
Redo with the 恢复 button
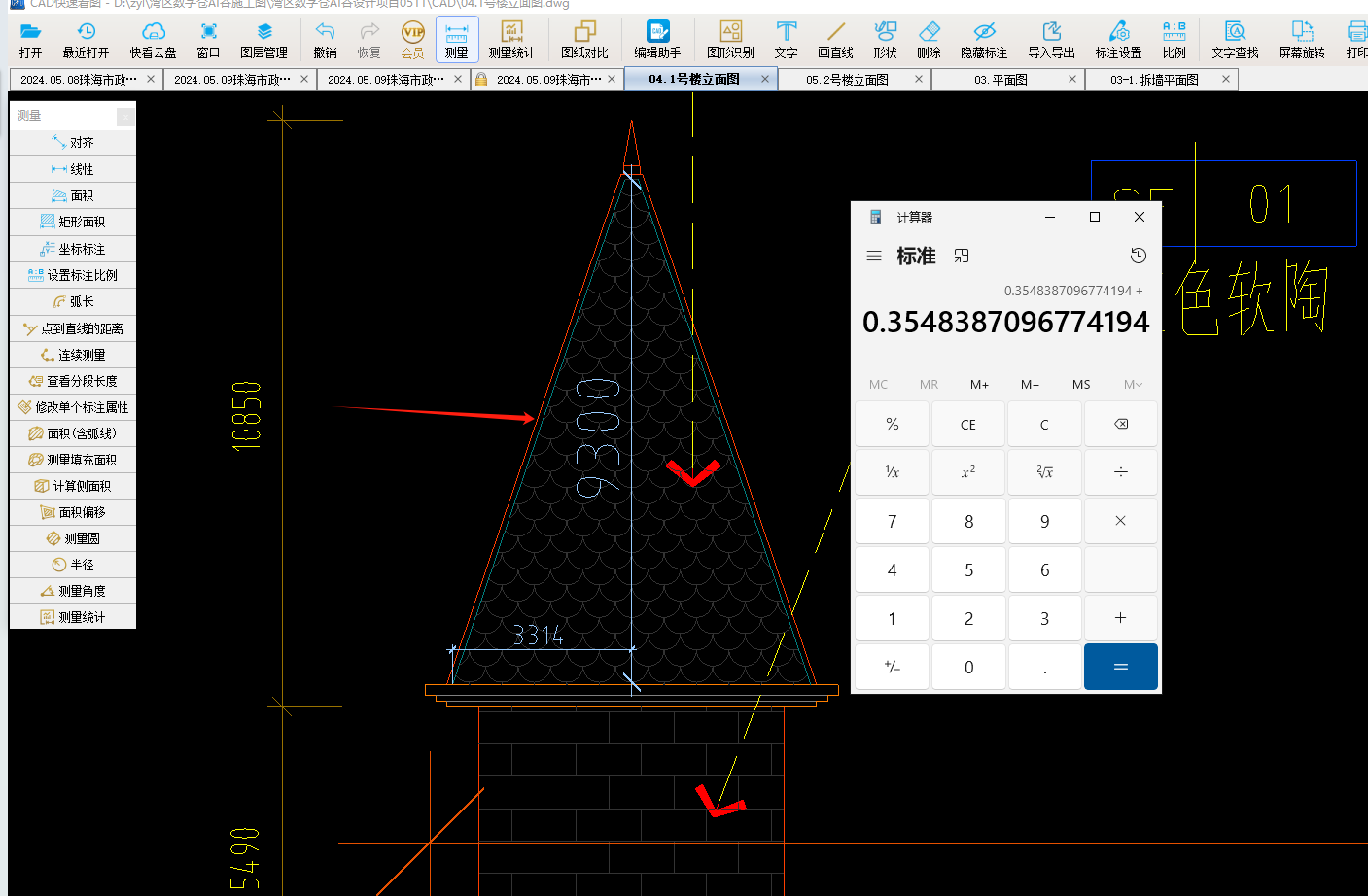[368, 41]
